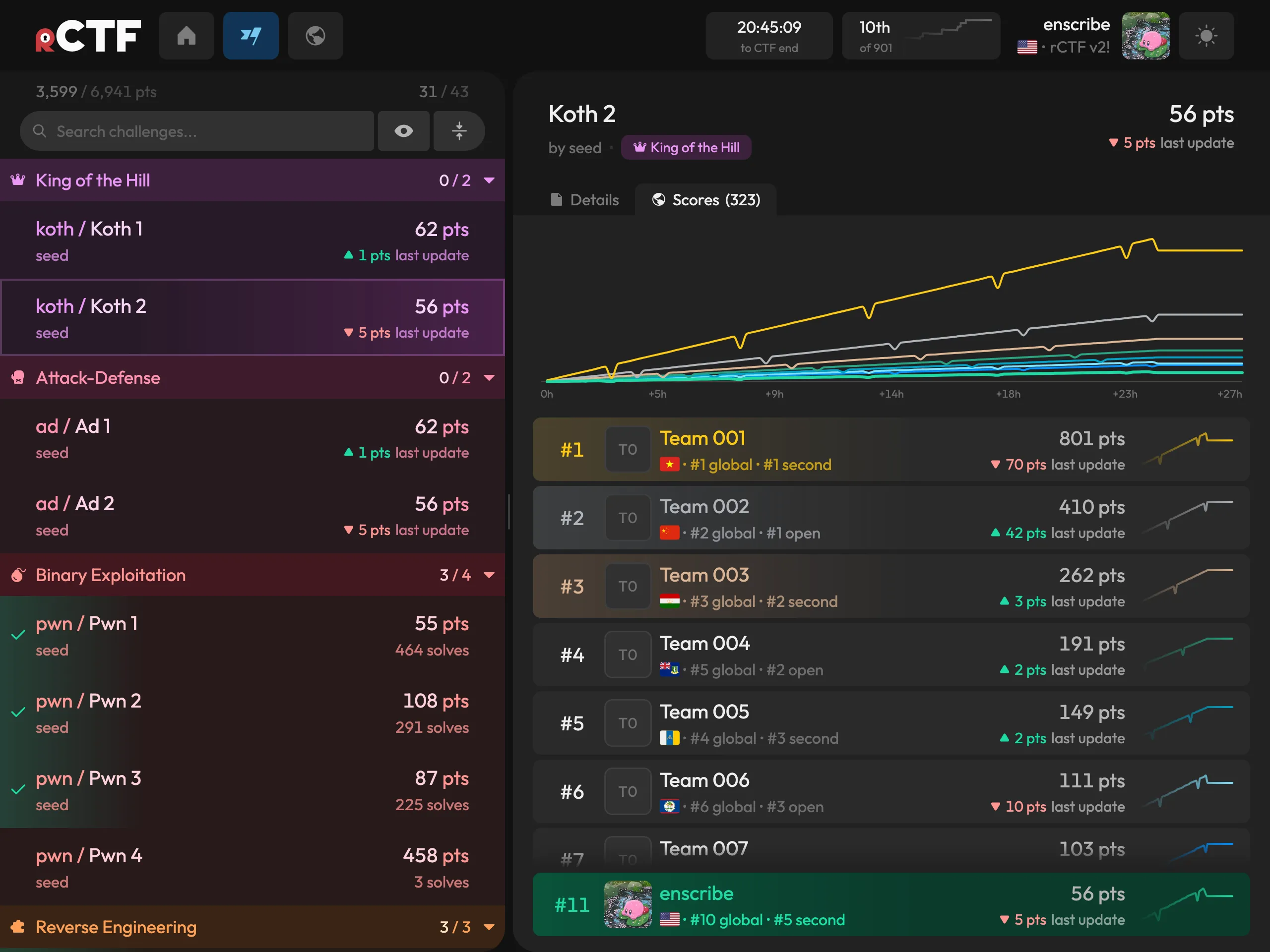This screenshot has height=952, width=1270.
Task: Collapse the King of the Hill category
Action: coord(489,180)
